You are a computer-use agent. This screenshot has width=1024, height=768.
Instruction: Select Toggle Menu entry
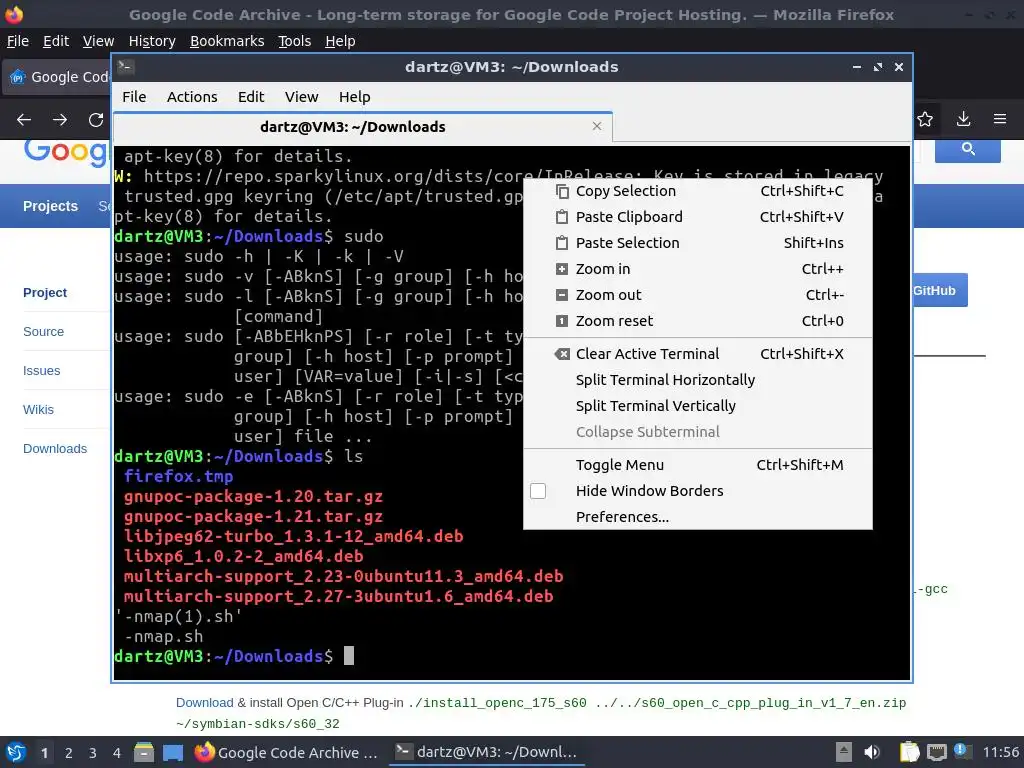click(x=697, y=465)
